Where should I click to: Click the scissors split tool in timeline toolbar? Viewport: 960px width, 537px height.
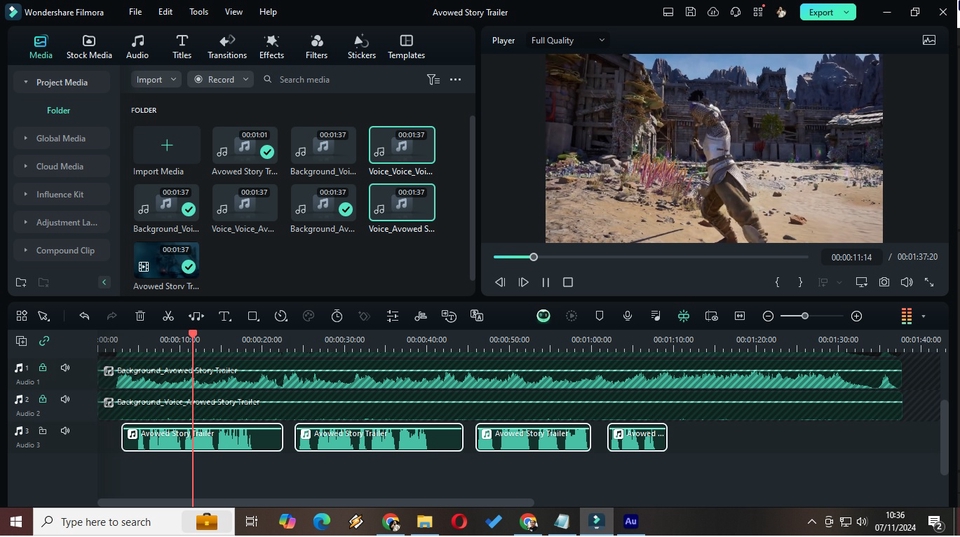(x=168, y=316)
